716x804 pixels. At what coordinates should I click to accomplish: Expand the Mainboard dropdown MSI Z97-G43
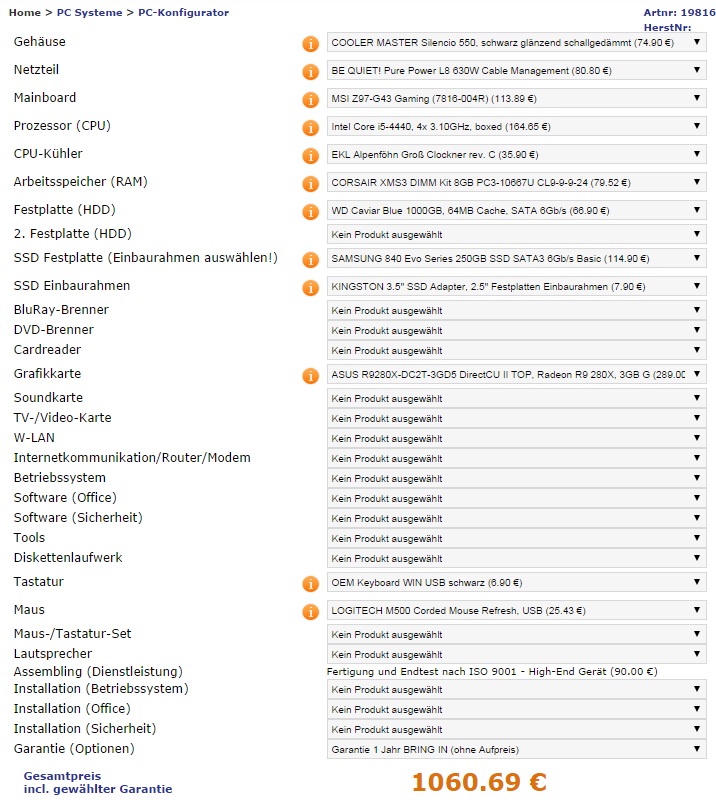(516, 98)
